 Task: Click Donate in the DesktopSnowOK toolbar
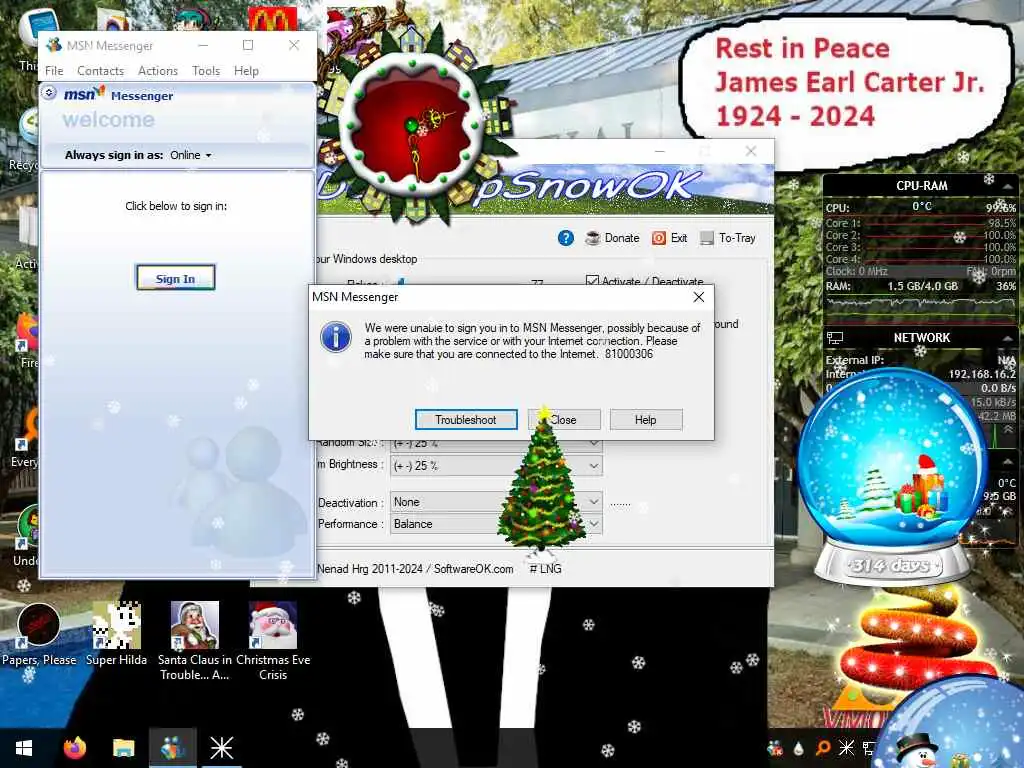click(x=613, y=238)
